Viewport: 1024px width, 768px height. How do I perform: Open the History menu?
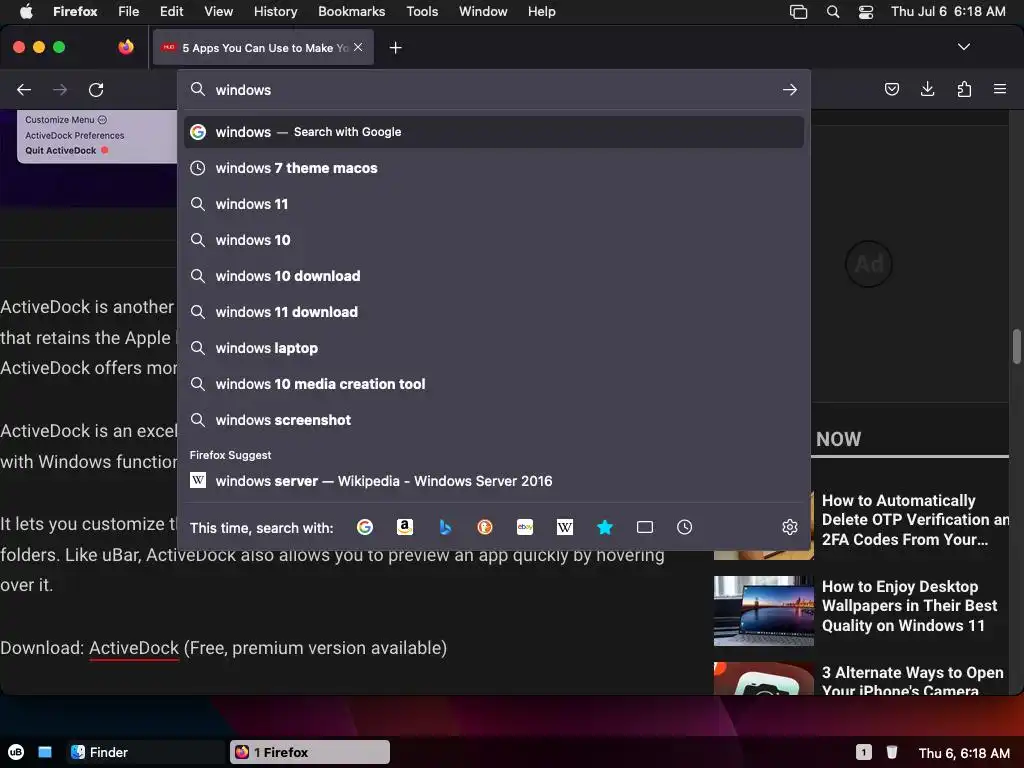[275, 12]
